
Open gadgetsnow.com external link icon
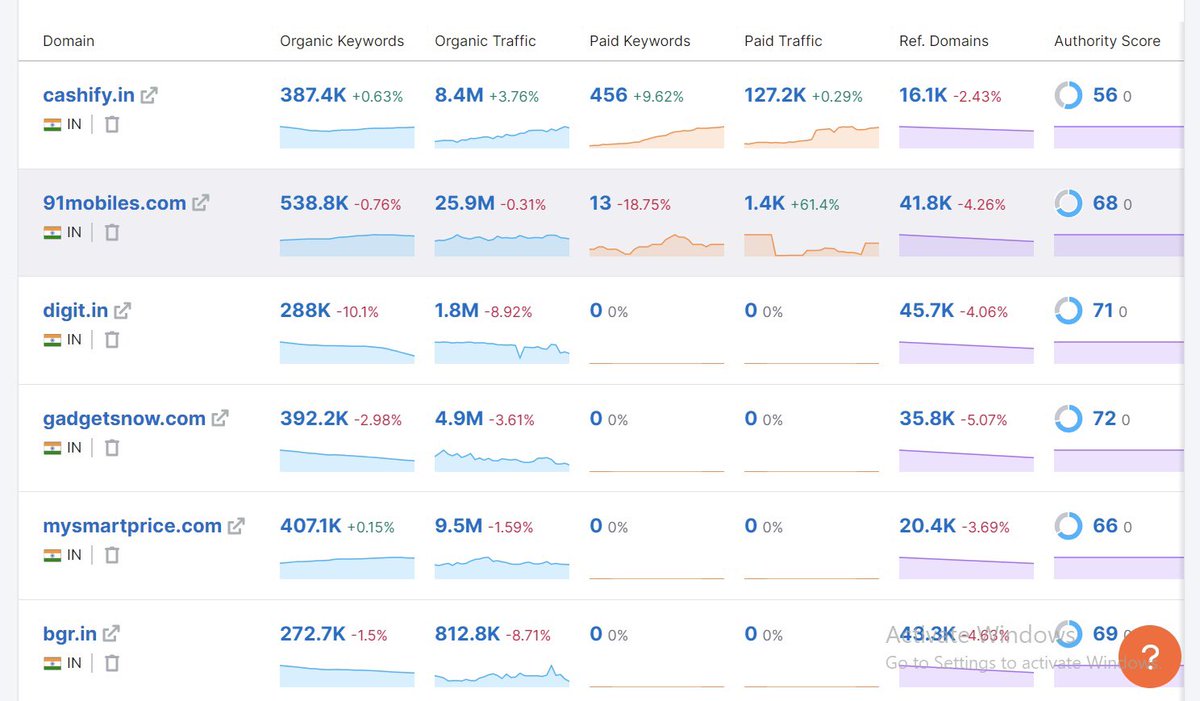tap(220, 419)
